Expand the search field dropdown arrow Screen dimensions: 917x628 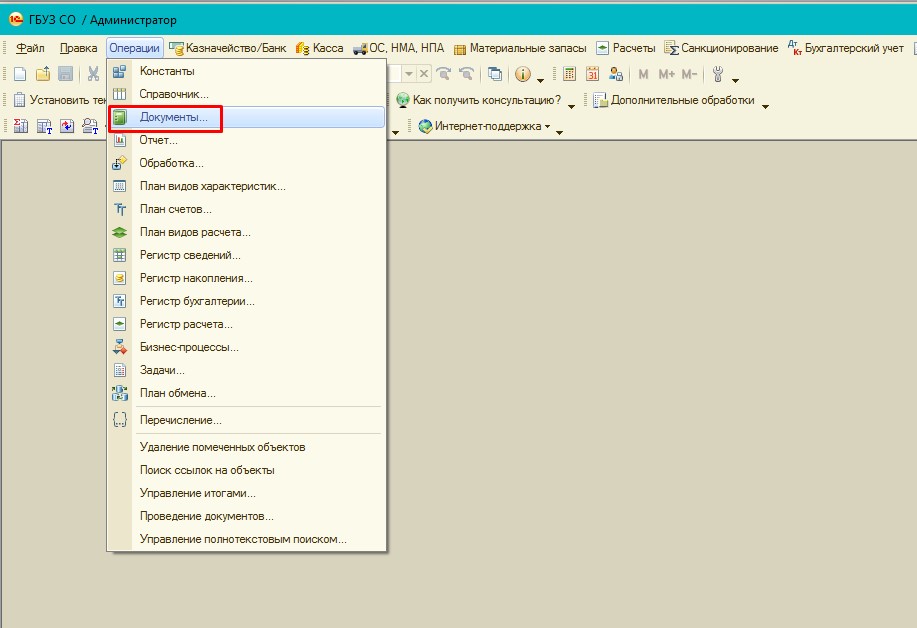pos(409,74)
